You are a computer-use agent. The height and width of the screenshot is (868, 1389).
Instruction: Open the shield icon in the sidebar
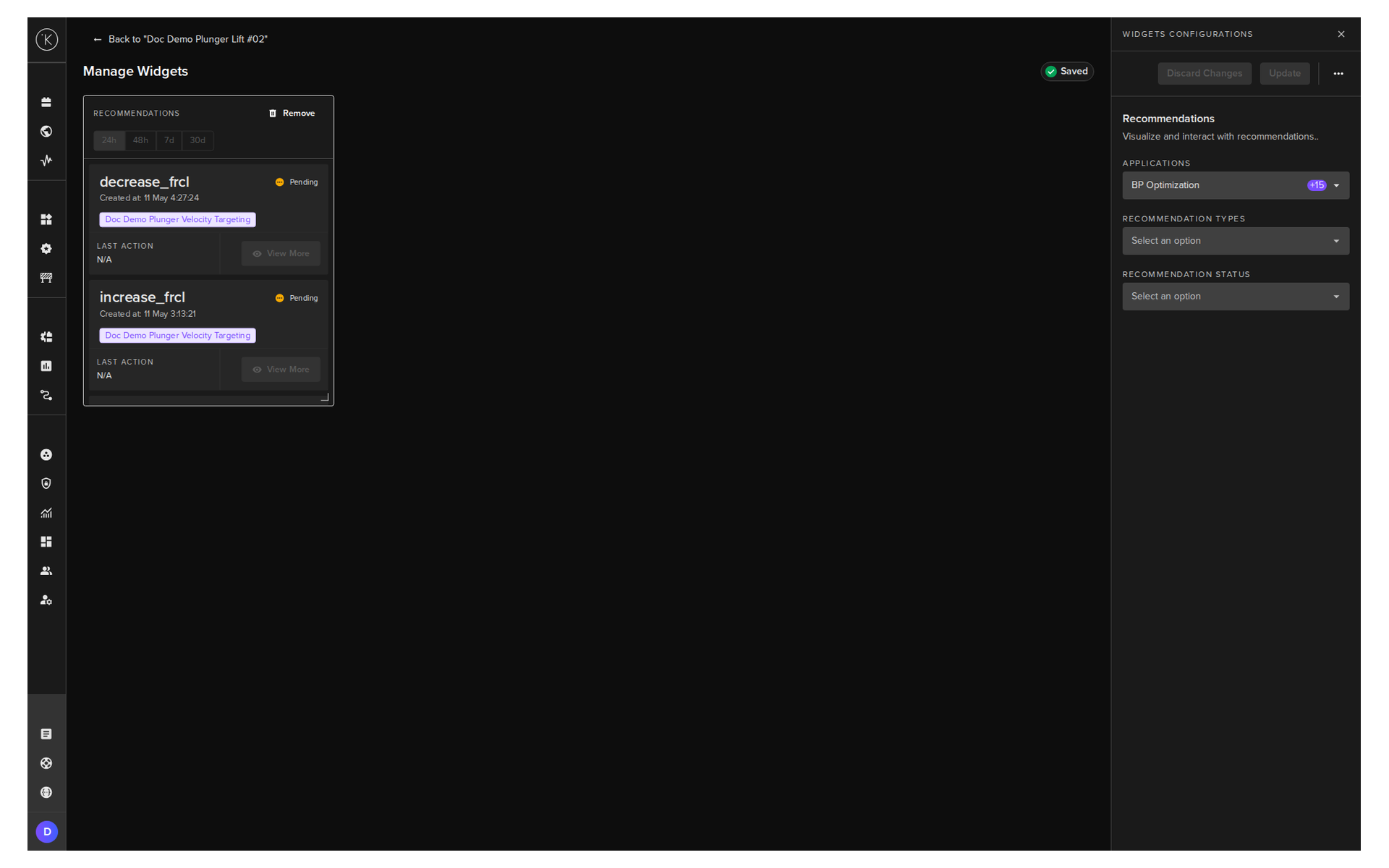pos(46,483)
